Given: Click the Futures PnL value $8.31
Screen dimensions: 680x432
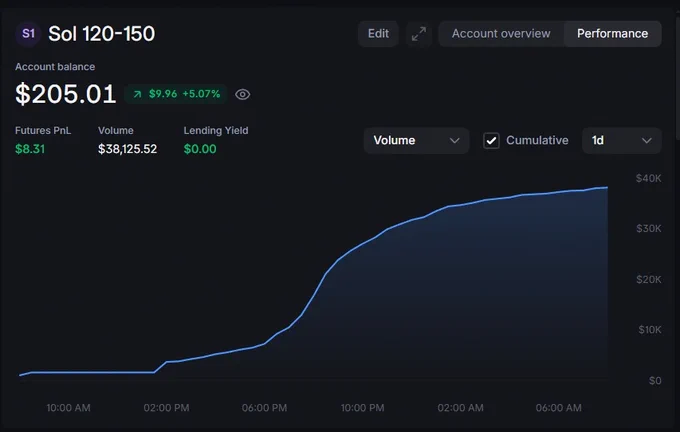Looking at the screenshot, I should click(30, 149).
